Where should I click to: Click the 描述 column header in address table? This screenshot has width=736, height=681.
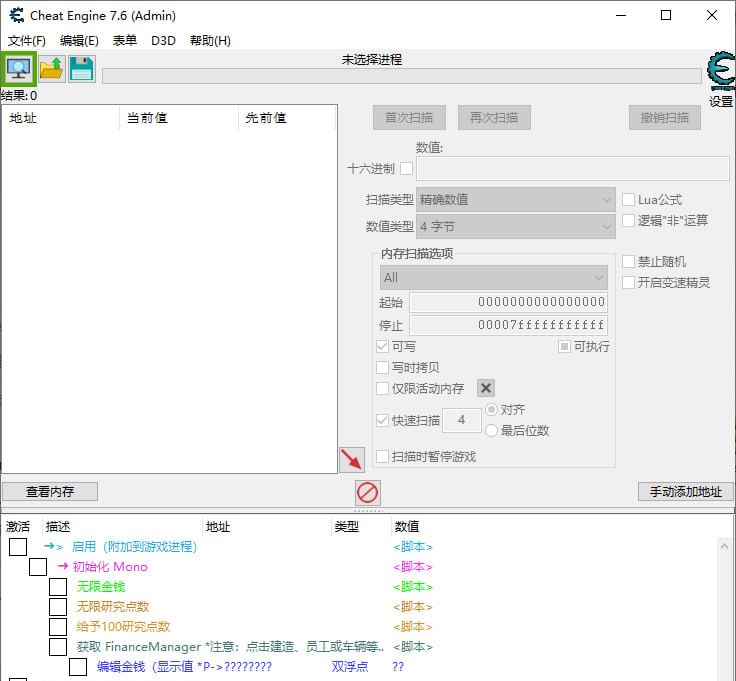(x=122, y=527)
